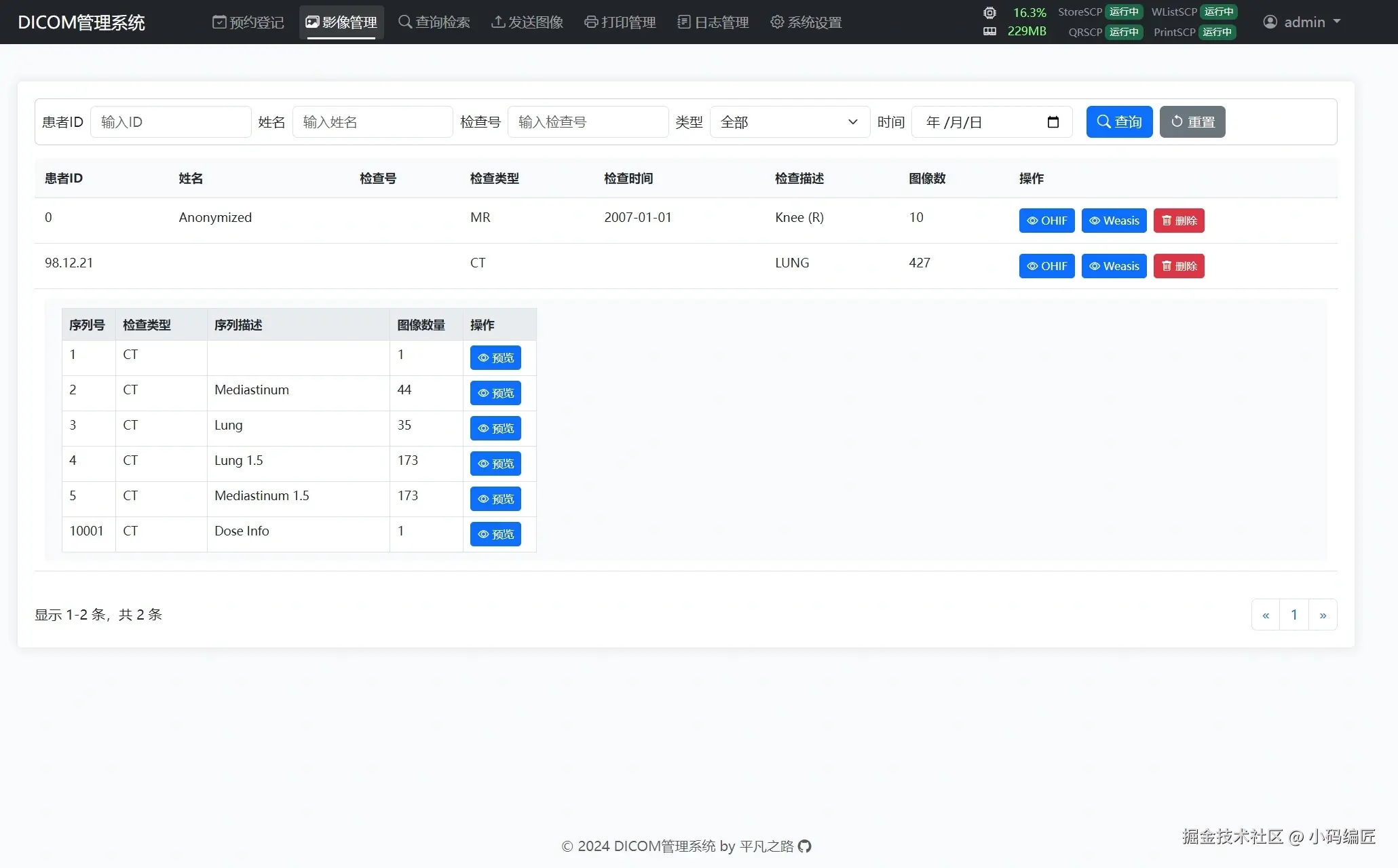Focus the 患者ID input field
1398x868 pixels.
pos(170,122)
